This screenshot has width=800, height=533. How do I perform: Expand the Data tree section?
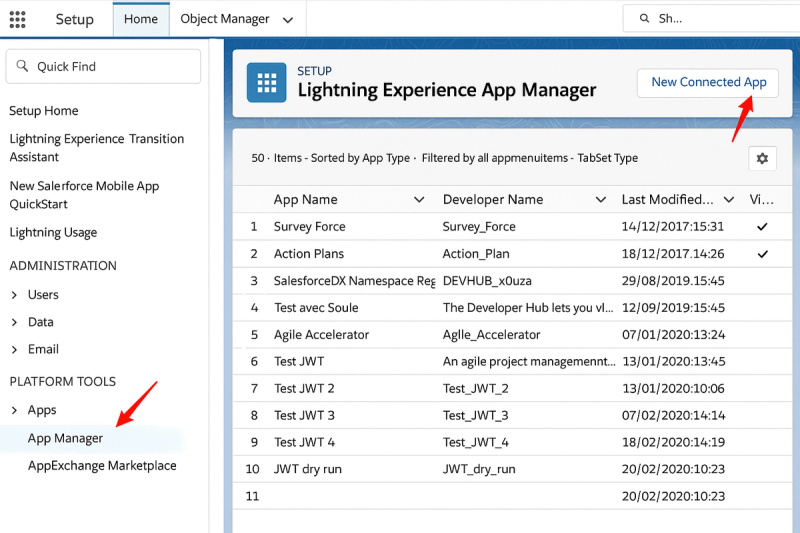[x=14, y=322]
